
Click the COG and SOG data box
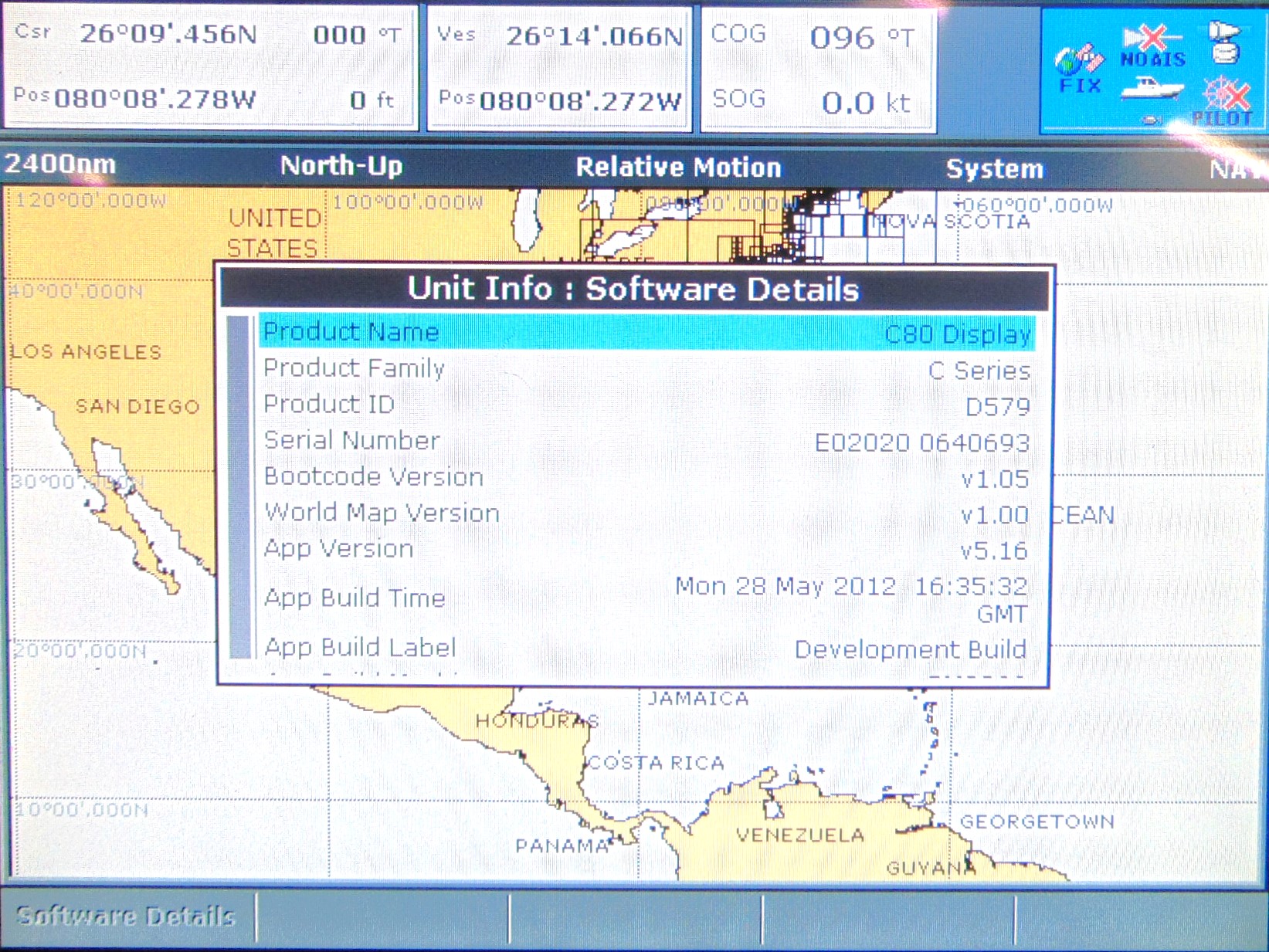[x=817, y=69]
